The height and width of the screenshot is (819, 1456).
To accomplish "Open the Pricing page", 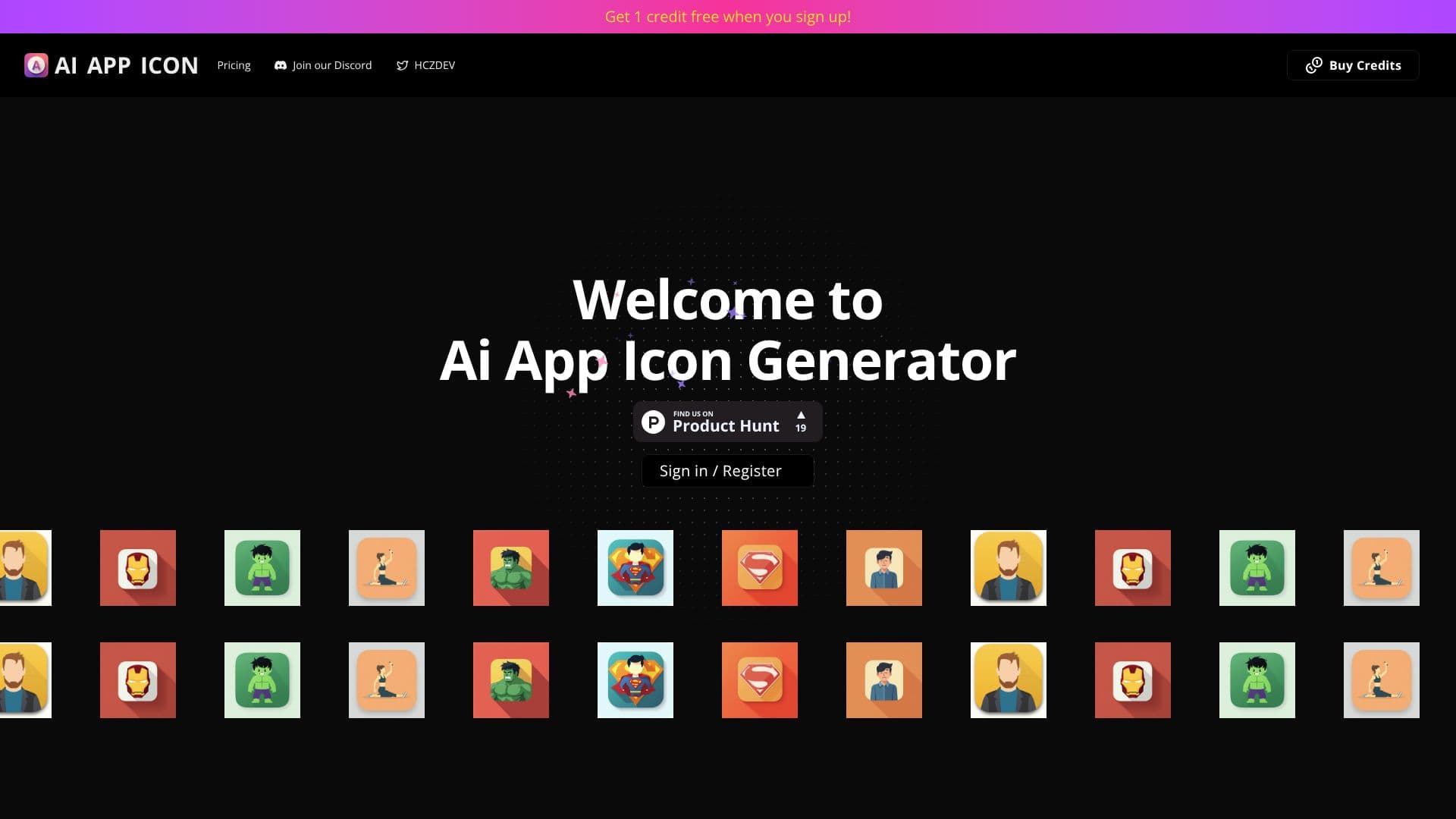I will pyautogui.click(x=234, y=65).
